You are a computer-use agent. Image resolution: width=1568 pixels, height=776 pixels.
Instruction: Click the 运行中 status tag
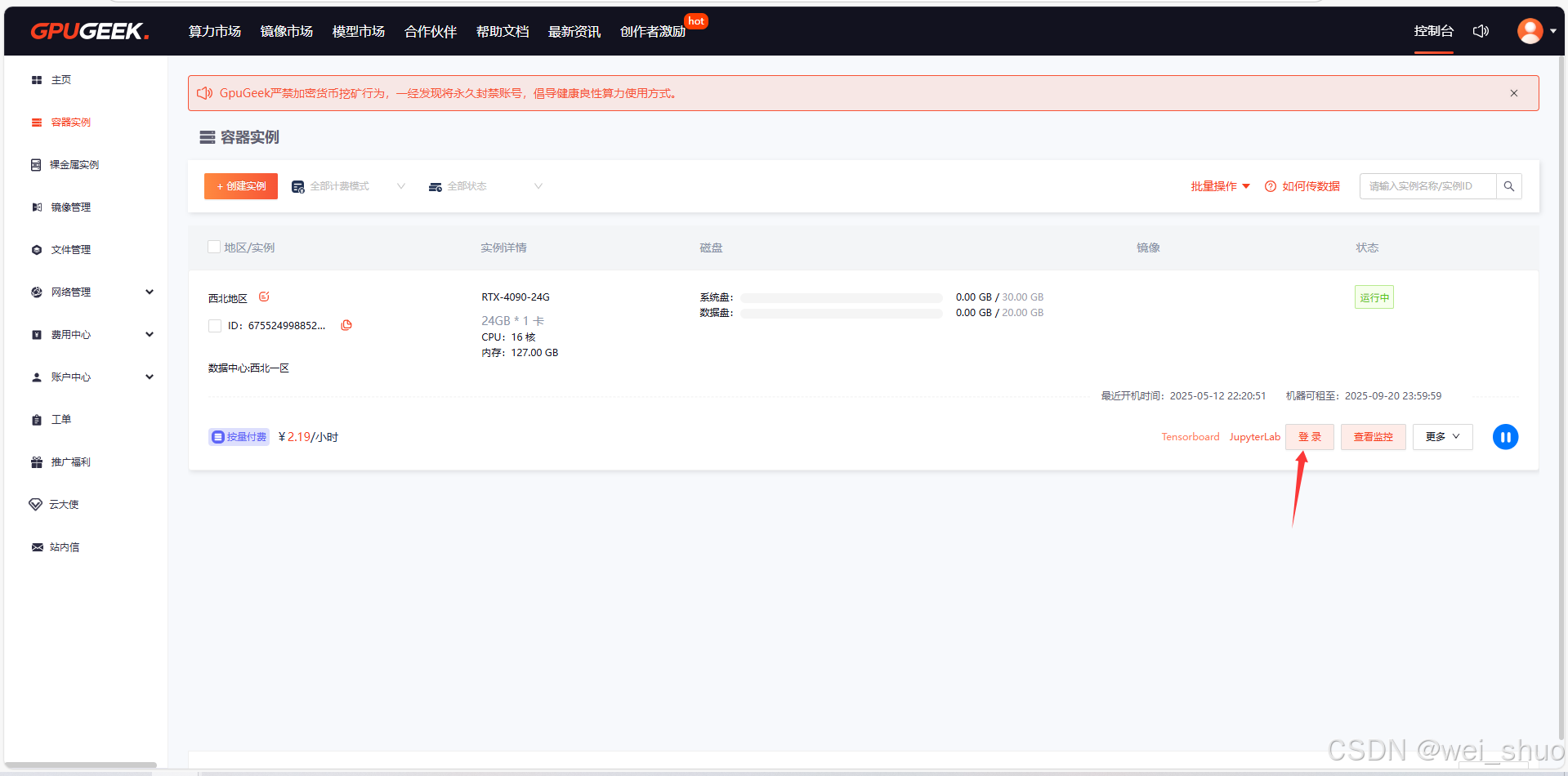[1374, 297]
